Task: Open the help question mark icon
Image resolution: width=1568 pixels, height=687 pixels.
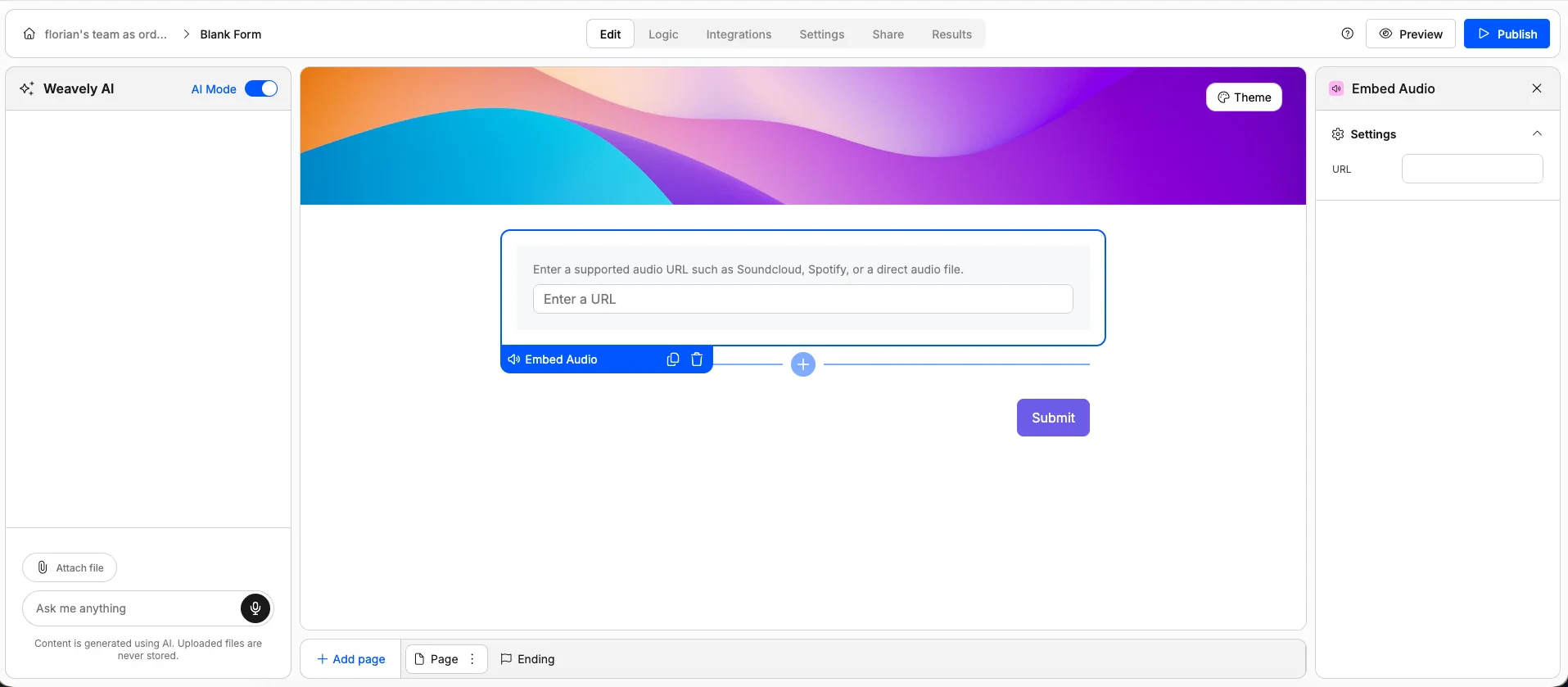Action: click(x=1348, y=34)
